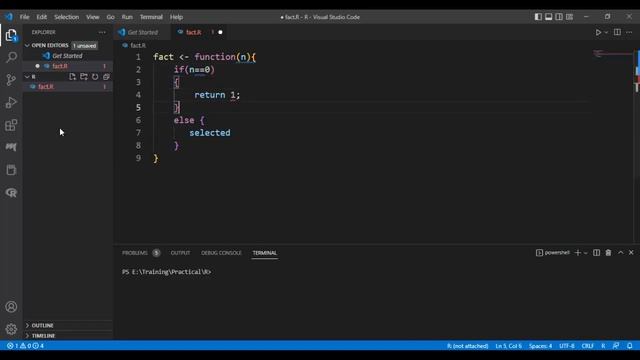Open the Selection menu
This screenshot has height=360, width=640.
pyautogui.click(x=67, y=17)
